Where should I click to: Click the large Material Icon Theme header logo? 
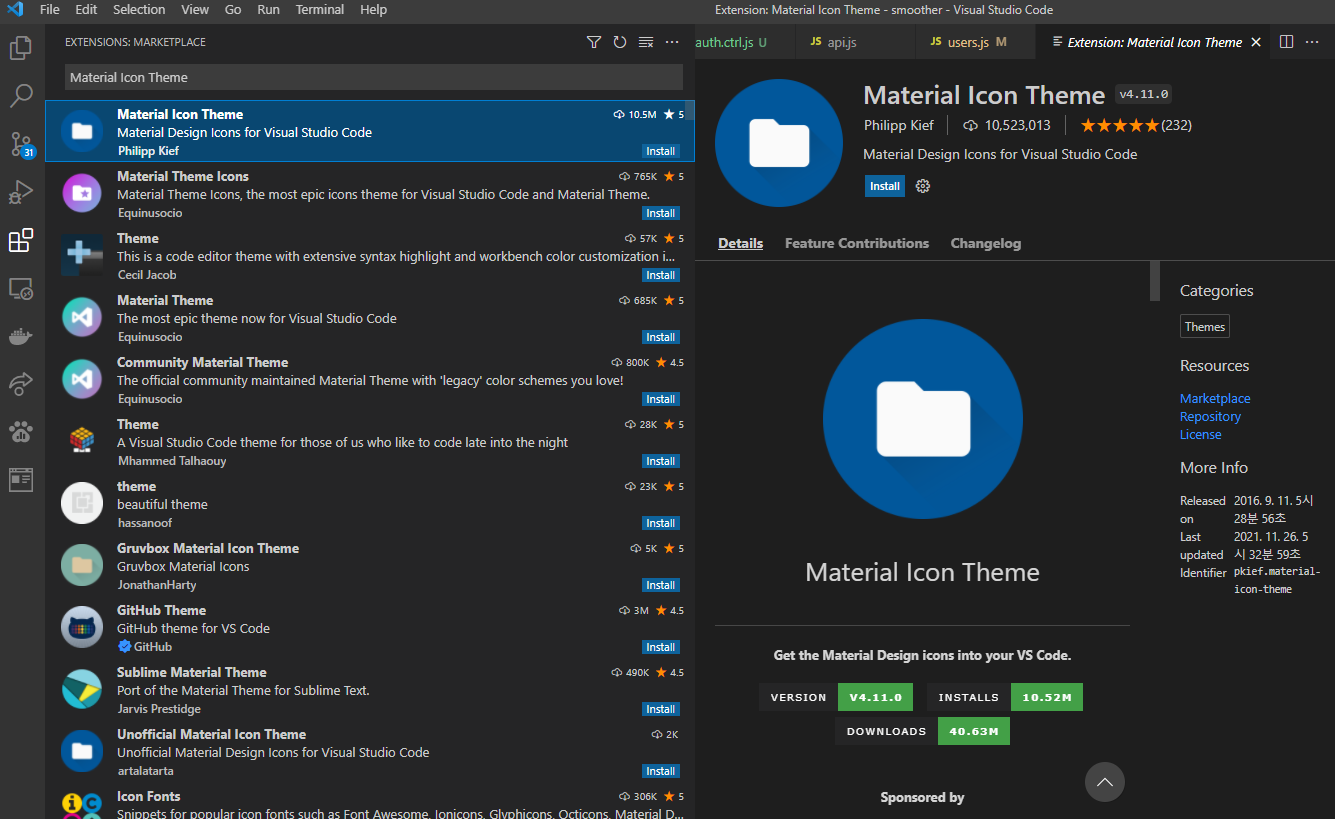pyautogui.click(x=779, y=143)
